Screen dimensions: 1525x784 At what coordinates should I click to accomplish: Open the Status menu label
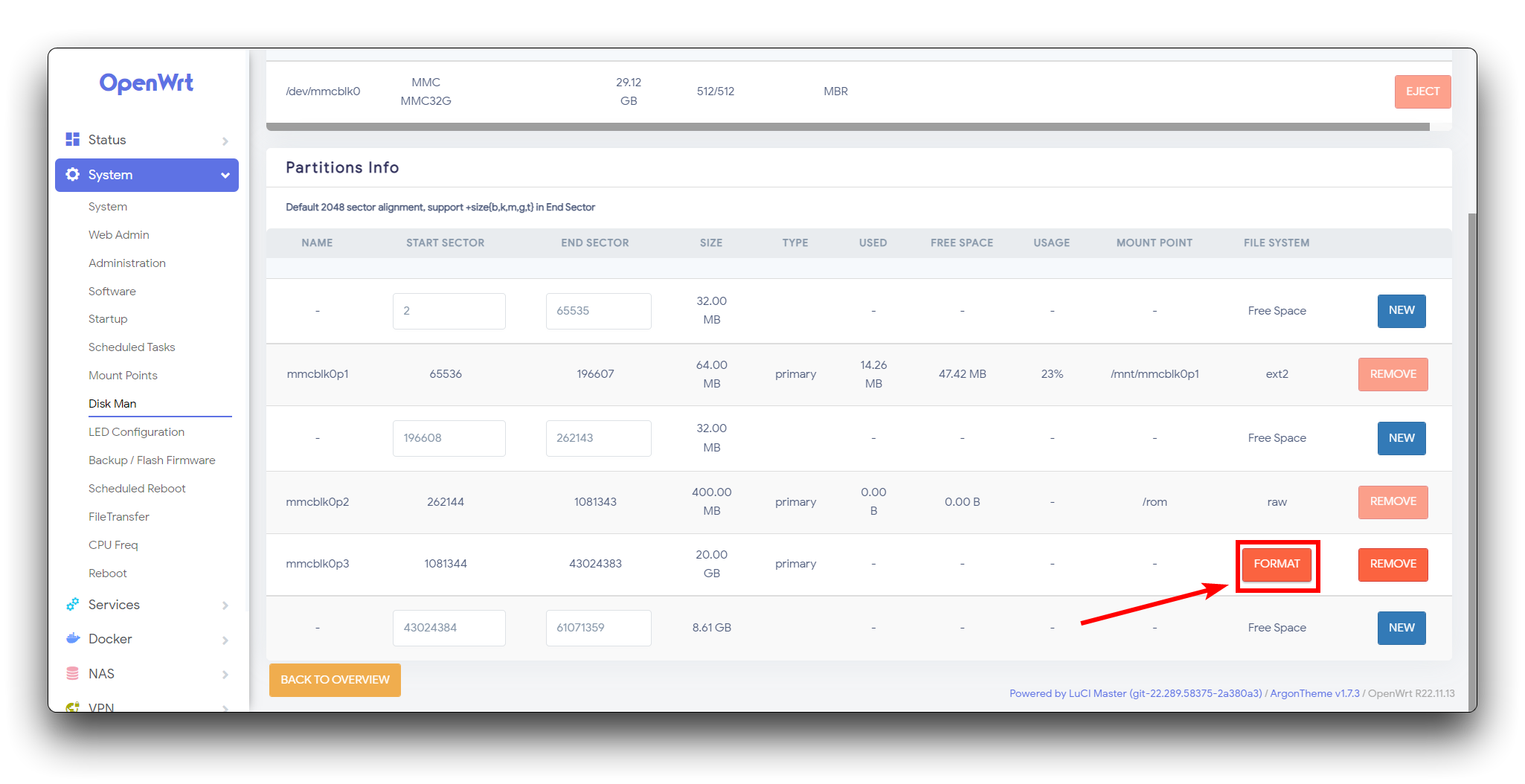(107, 140)
